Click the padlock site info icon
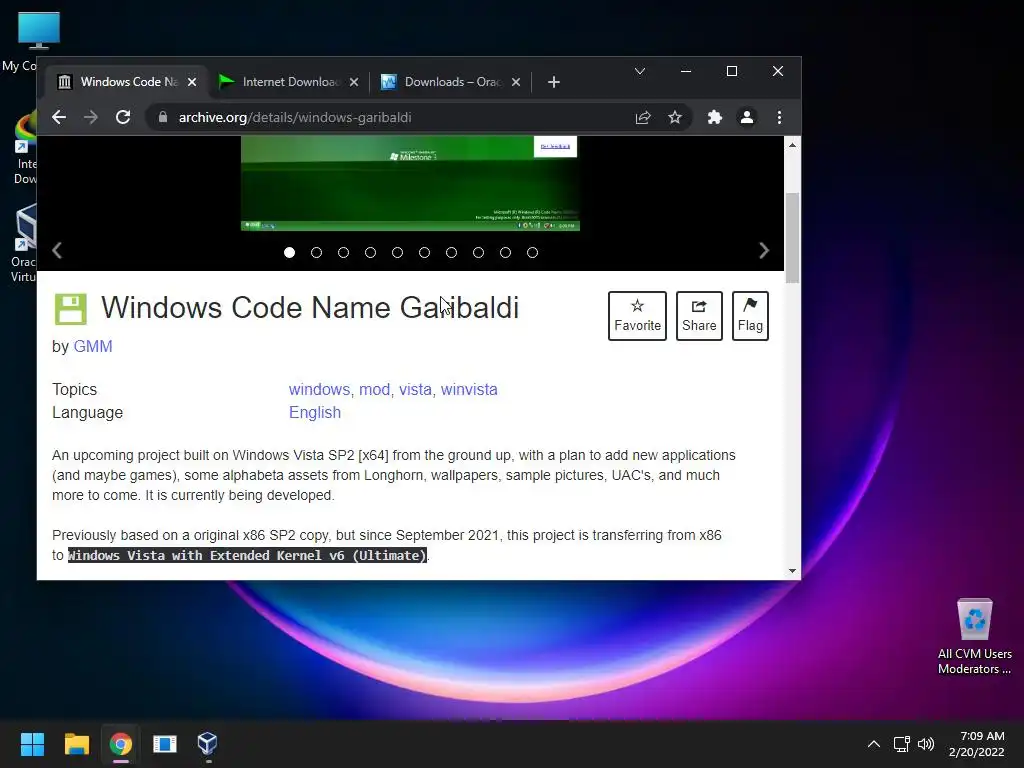Image resolution: width=1024 pixels, height=768 pixels. pyautogui.click(x=163, y=118)
